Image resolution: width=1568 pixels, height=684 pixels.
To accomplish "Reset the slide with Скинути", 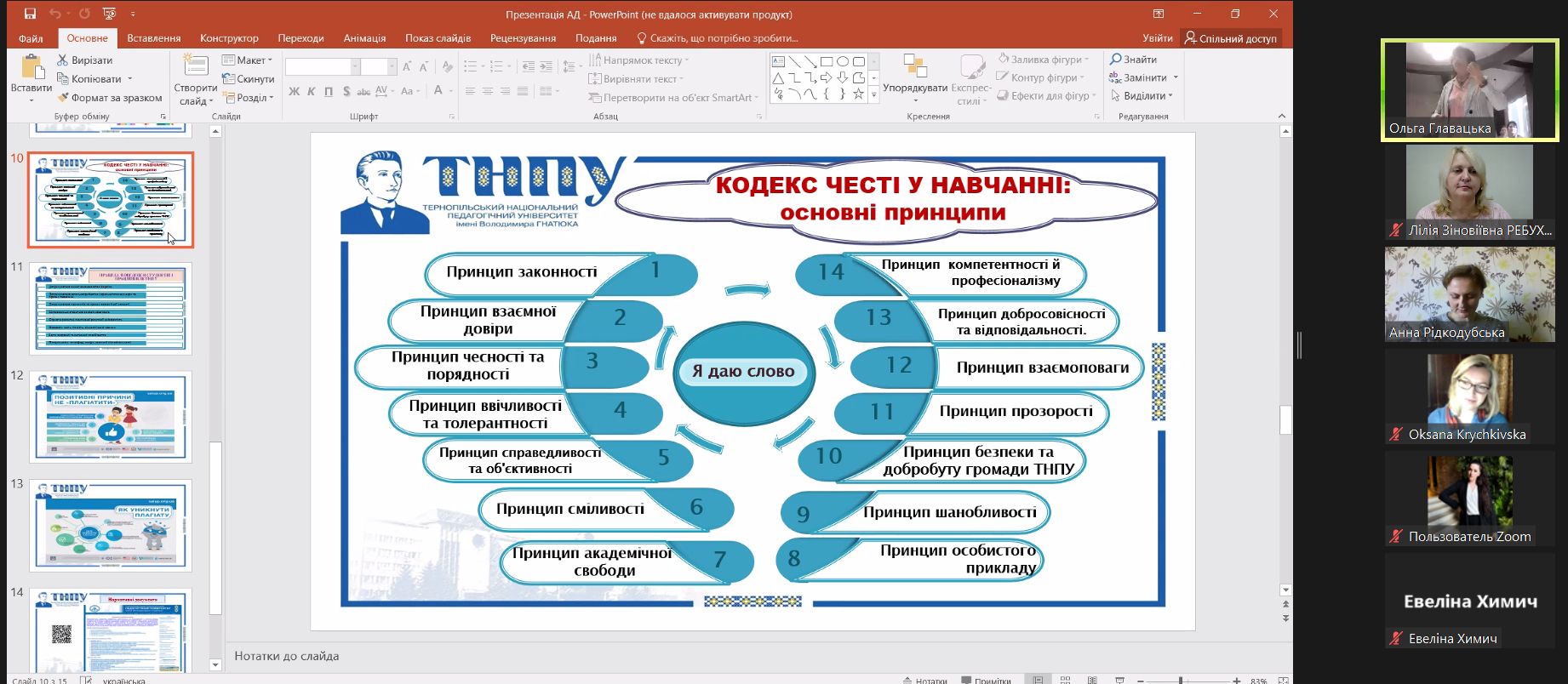I will [249, 79].
